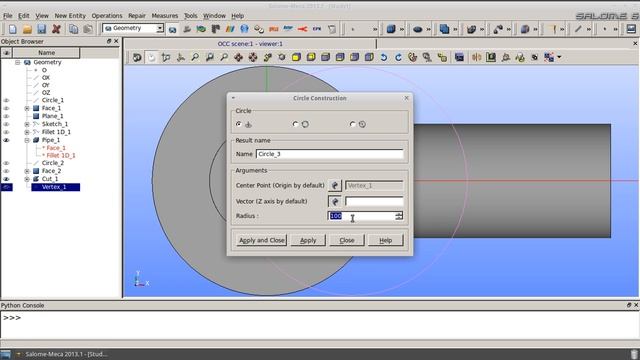Select Circle_2 in Object Browser

(x=53, y=163)
